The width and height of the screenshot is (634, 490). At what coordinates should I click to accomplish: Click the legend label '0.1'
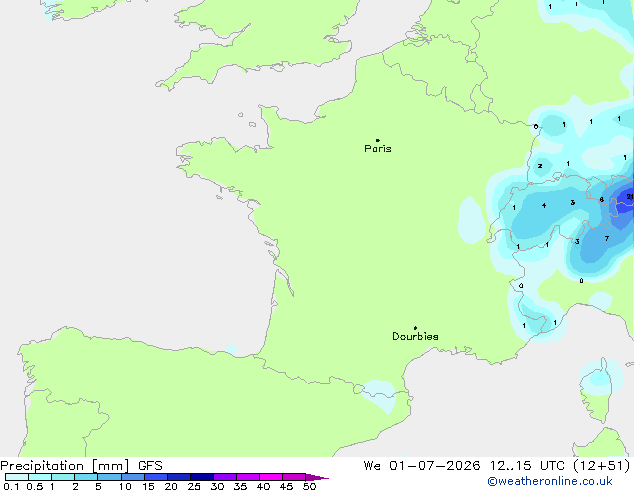pos(11,486)
